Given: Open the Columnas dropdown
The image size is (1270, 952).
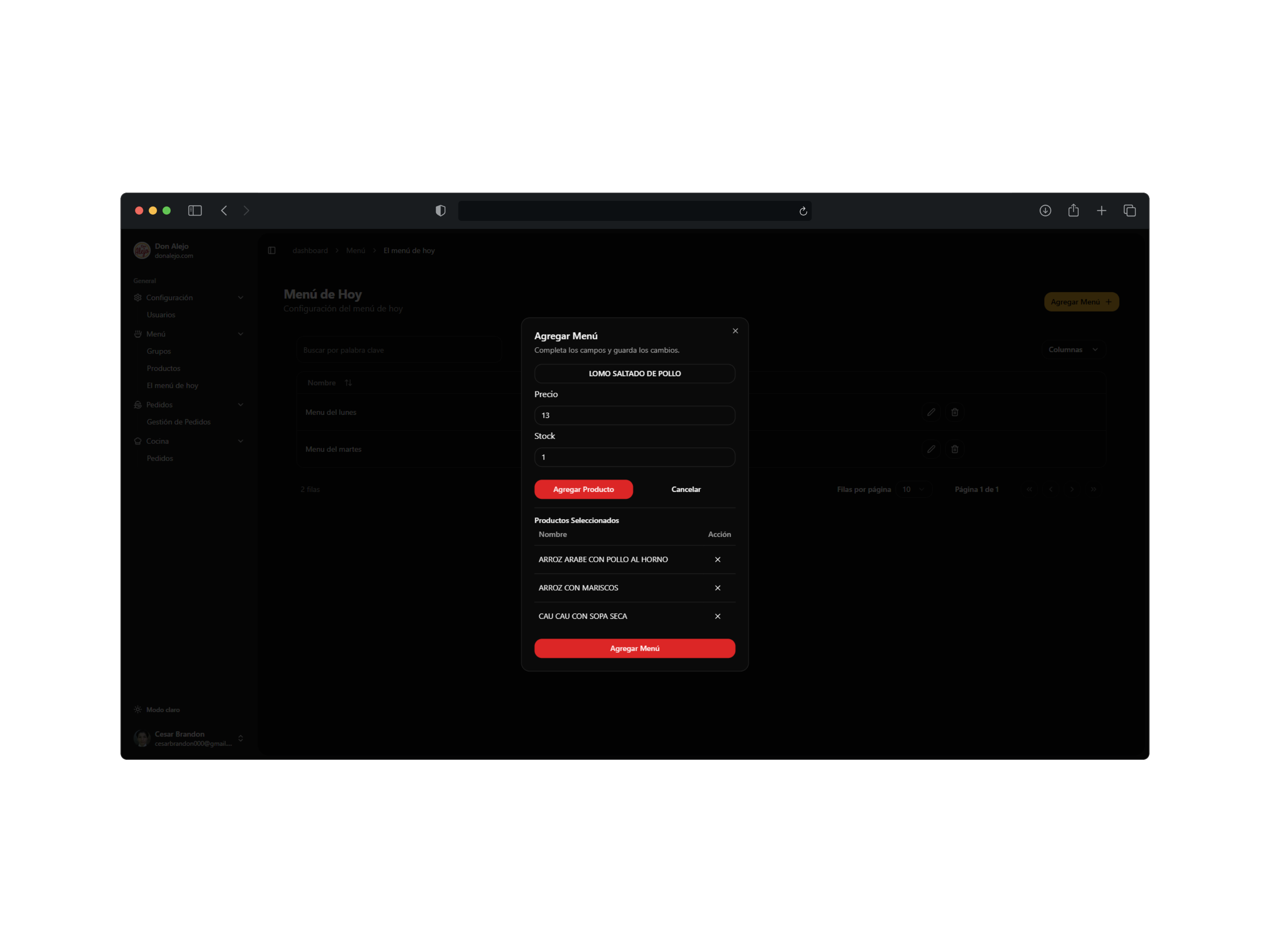Looking at the screenshot, I should pyautogui.click(x=1072, y=350).
